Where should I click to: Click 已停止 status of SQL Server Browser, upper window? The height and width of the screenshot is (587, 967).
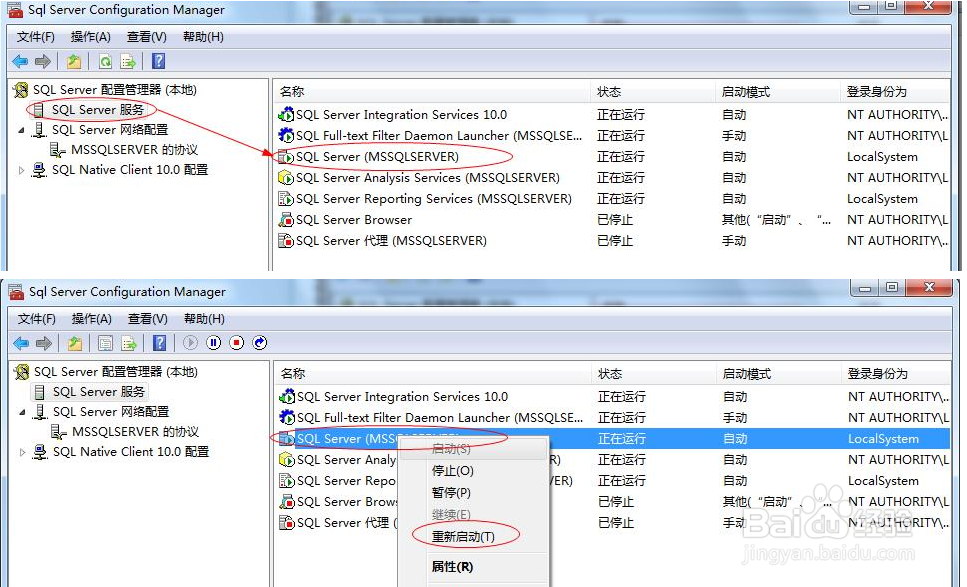pos(615,220)
